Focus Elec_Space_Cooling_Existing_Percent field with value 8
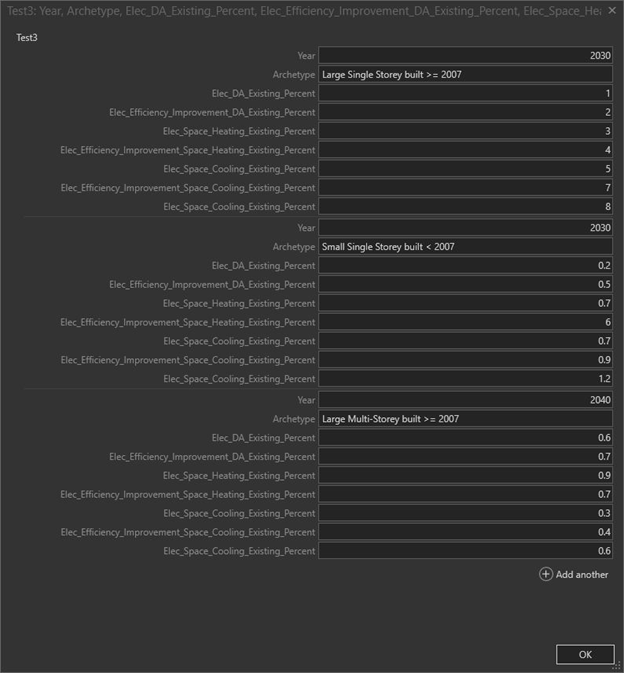The image size is (624, 673). pyautogui.click(x=465, y=207)
